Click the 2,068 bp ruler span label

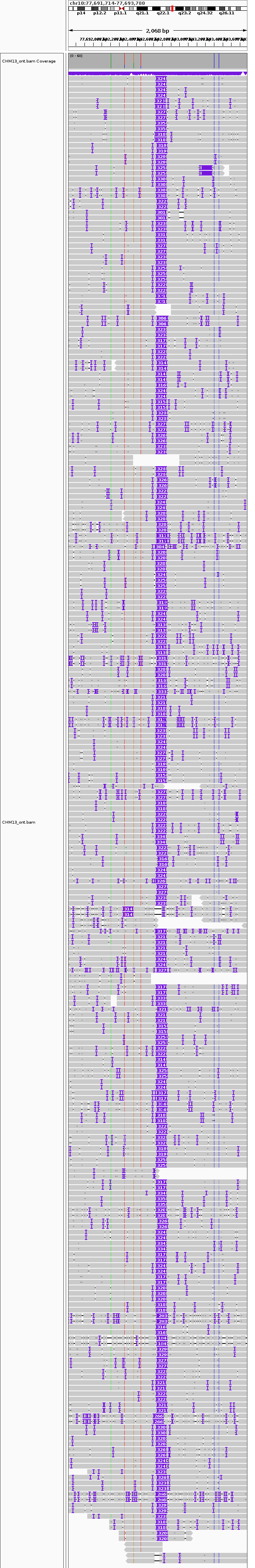157,30
